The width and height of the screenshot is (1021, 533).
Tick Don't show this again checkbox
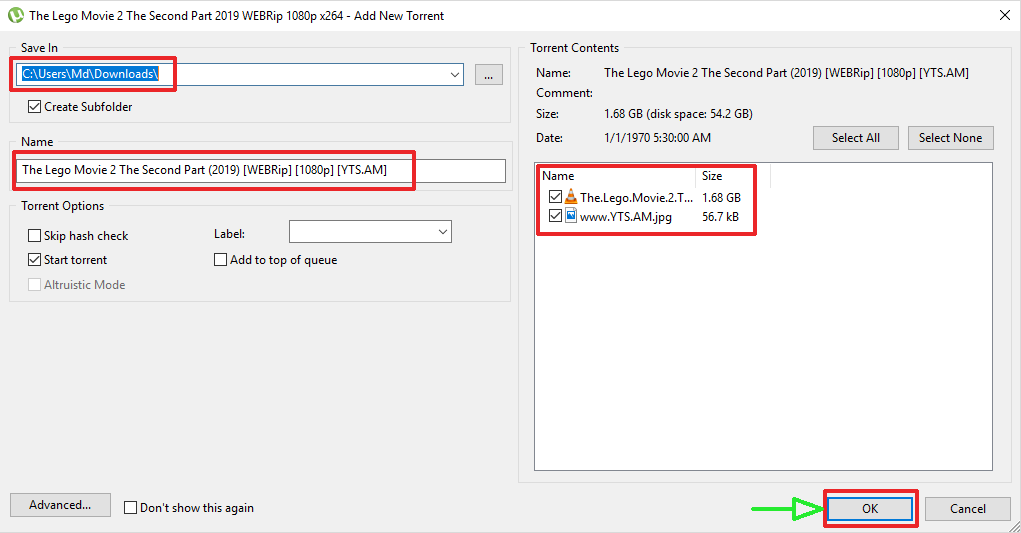[130, 508]
